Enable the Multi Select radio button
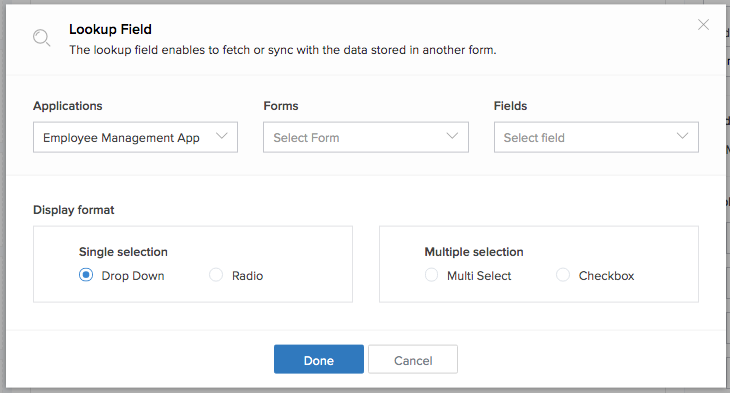 [431, 275]
